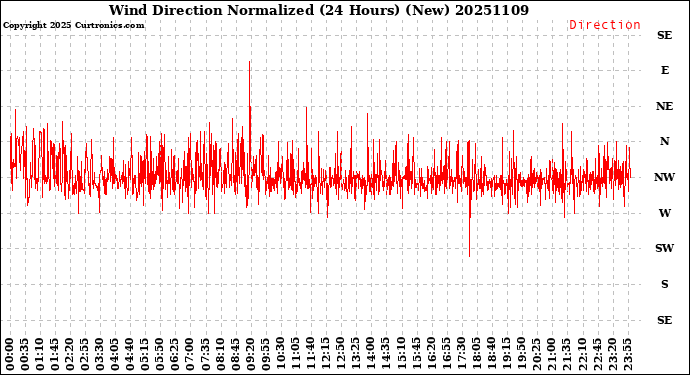Click the E label on direction axis

664,70
